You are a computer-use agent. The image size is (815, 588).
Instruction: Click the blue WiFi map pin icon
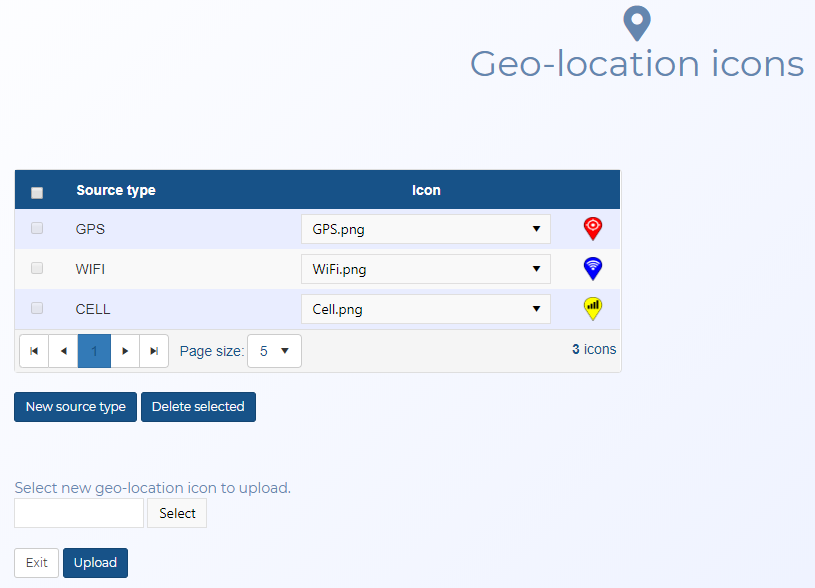pyautogui.click(x=593, y=268)
